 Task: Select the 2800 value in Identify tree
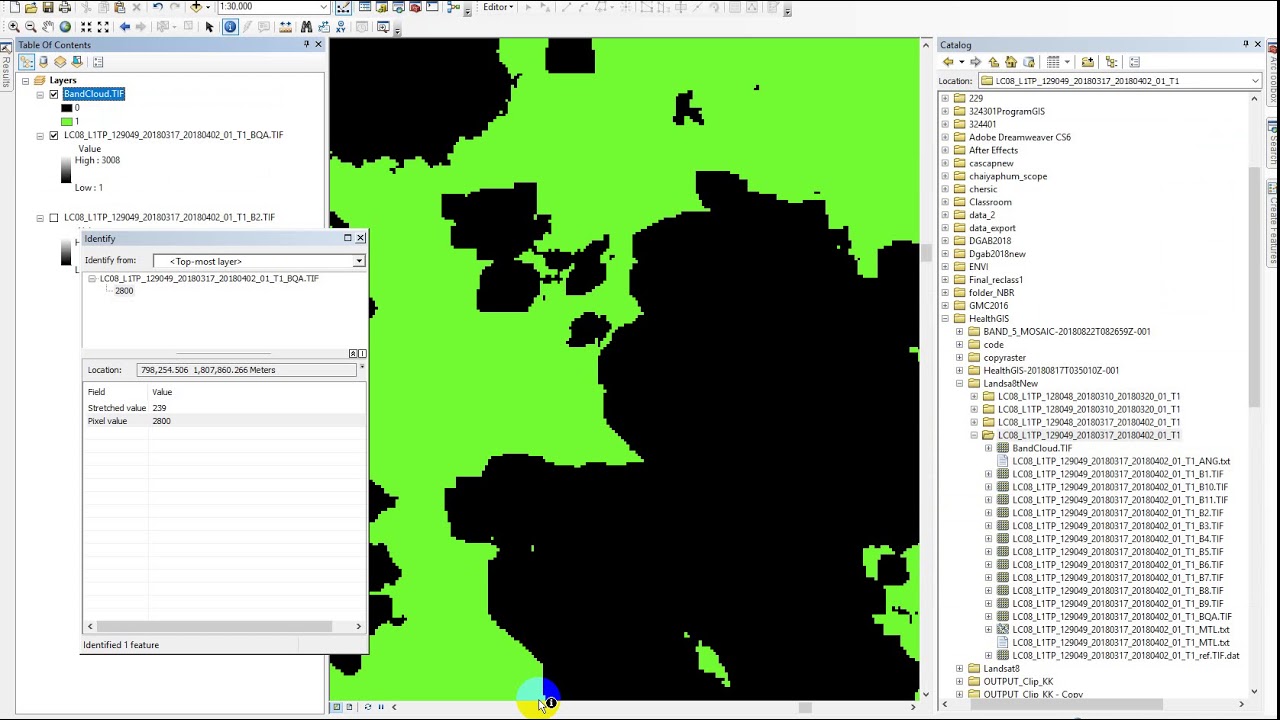(x=124, y=291)
